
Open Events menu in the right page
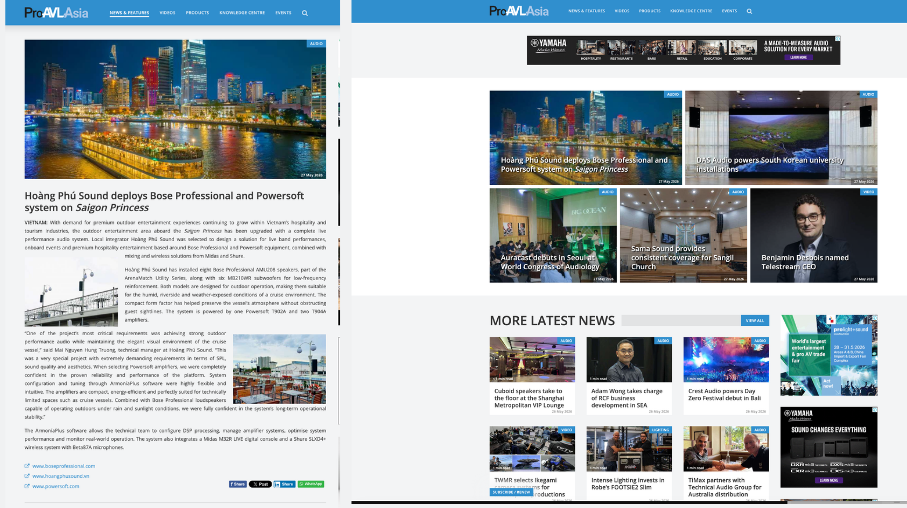click(x=729, y=11)
